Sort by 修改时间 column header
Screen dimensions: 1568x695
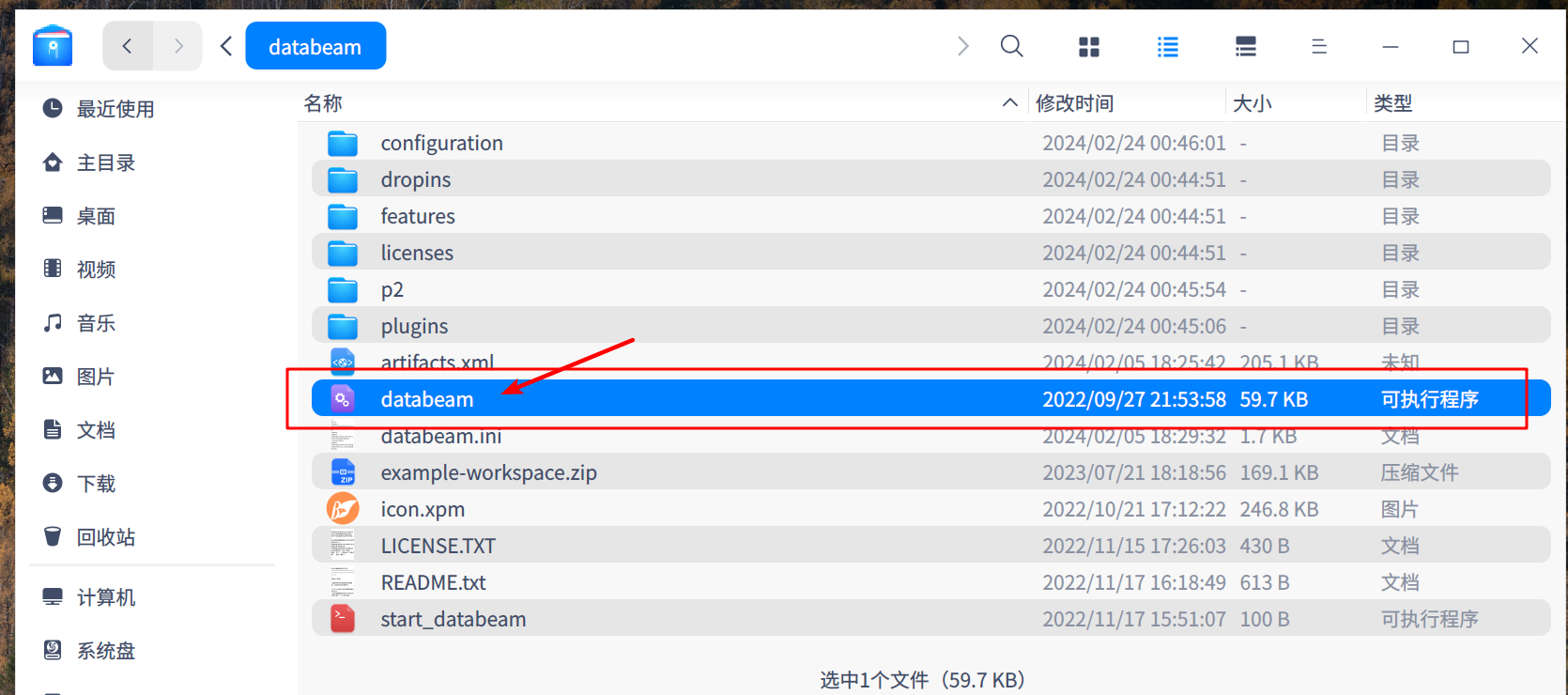pyautogui.click(x=1074, y=103)
